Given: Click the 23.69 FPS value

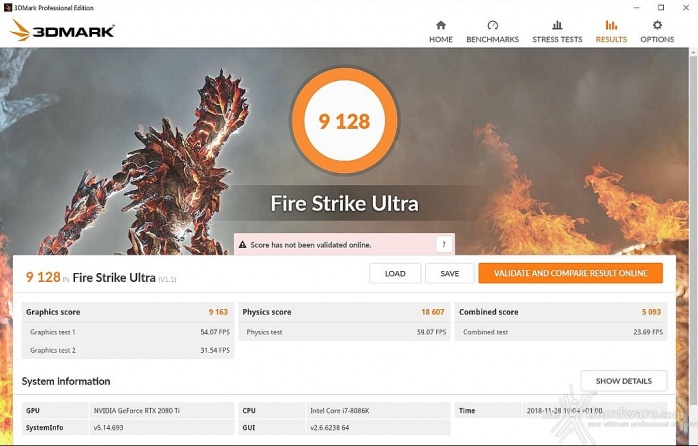Looking at the screenshot, I should pos(648,332).
